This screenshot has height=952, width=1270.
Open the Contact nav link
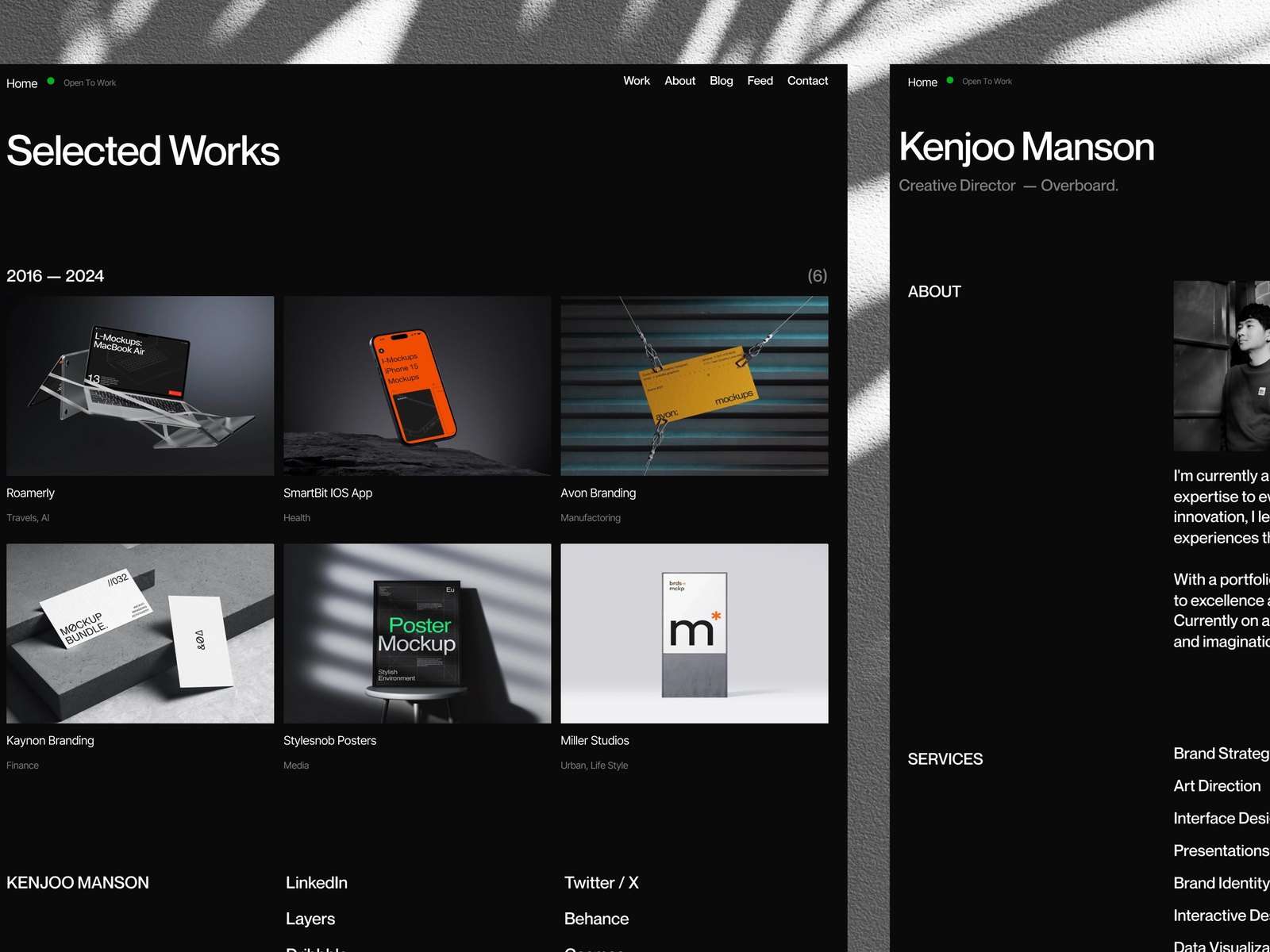tap(807, 81)
